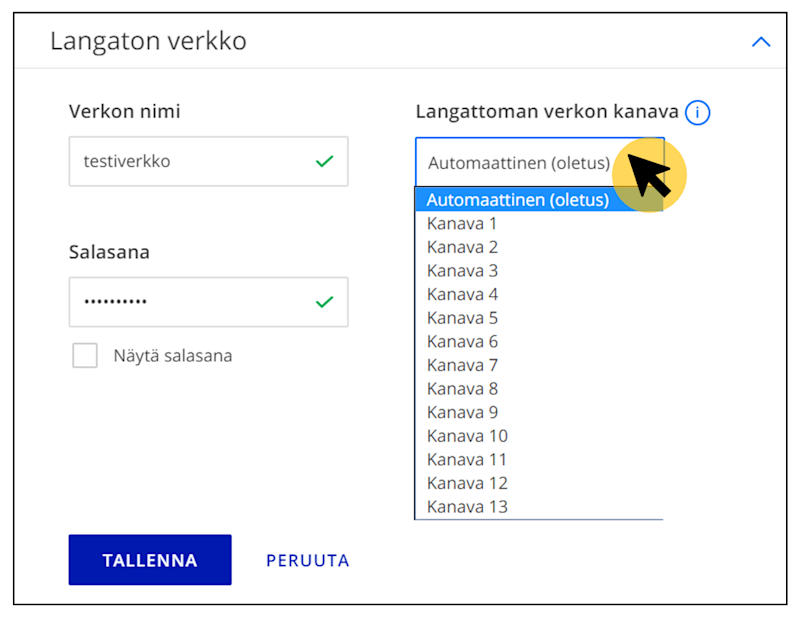800x617 pixels.
Task: Click the PERUUTA link to cancel
Action: point(307,560)
